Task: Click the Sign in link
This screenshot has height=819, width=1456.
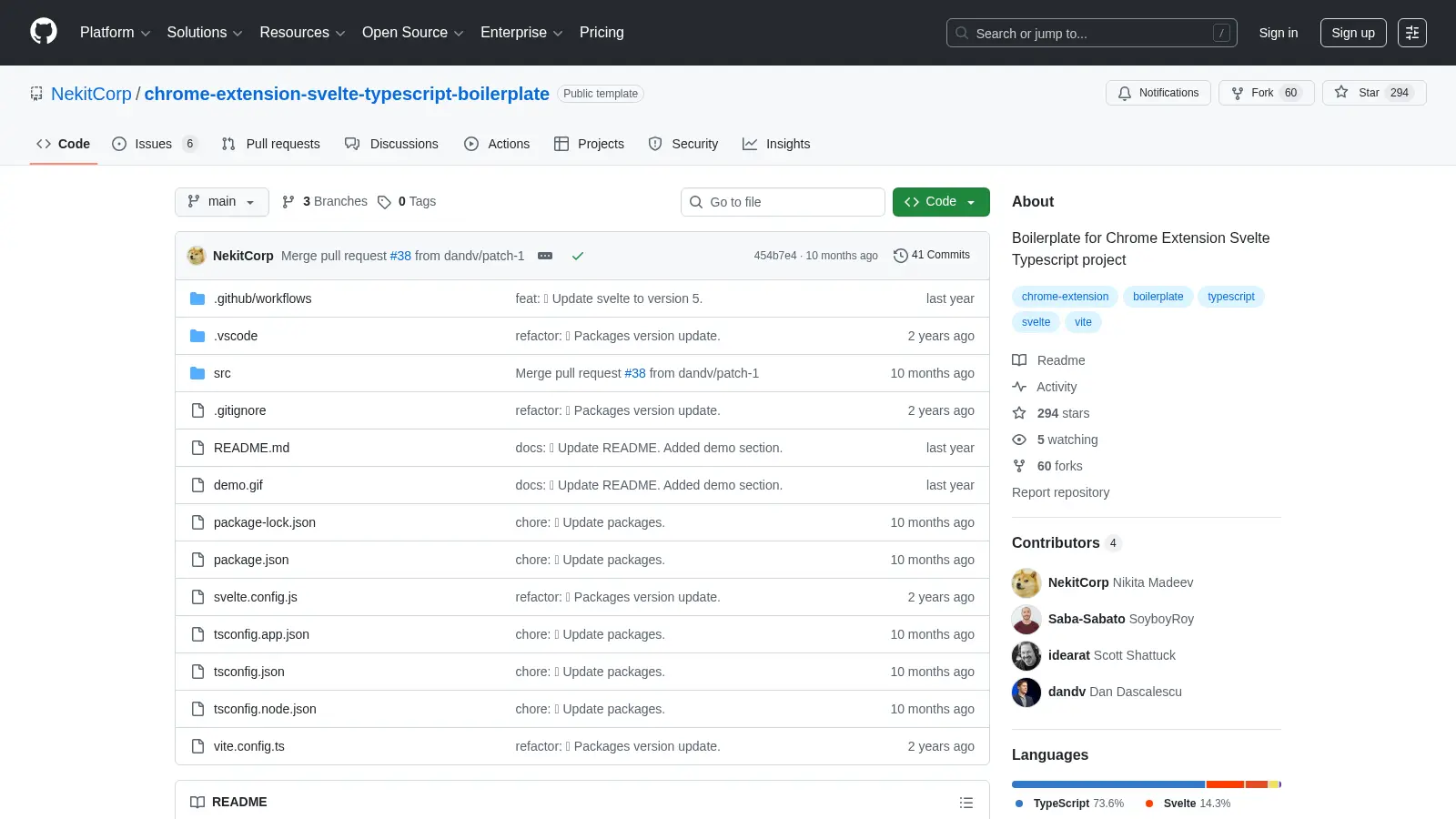Action: (x=1279, y=33)
